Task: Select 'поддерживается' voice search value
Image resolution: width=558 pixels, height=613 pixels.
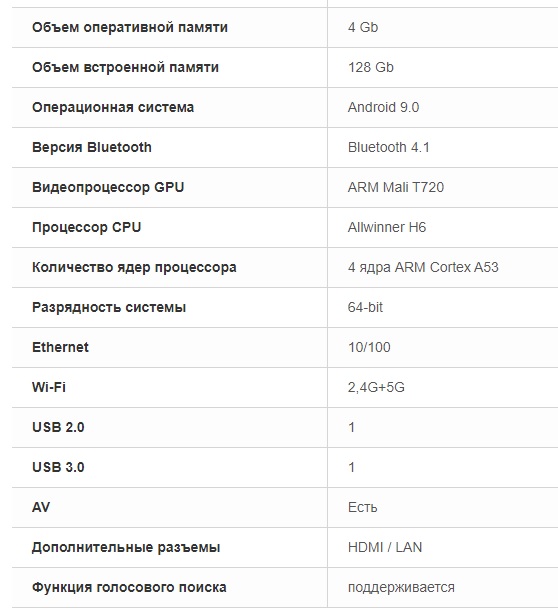Action: pyautogui.click(x=401, y=588)
